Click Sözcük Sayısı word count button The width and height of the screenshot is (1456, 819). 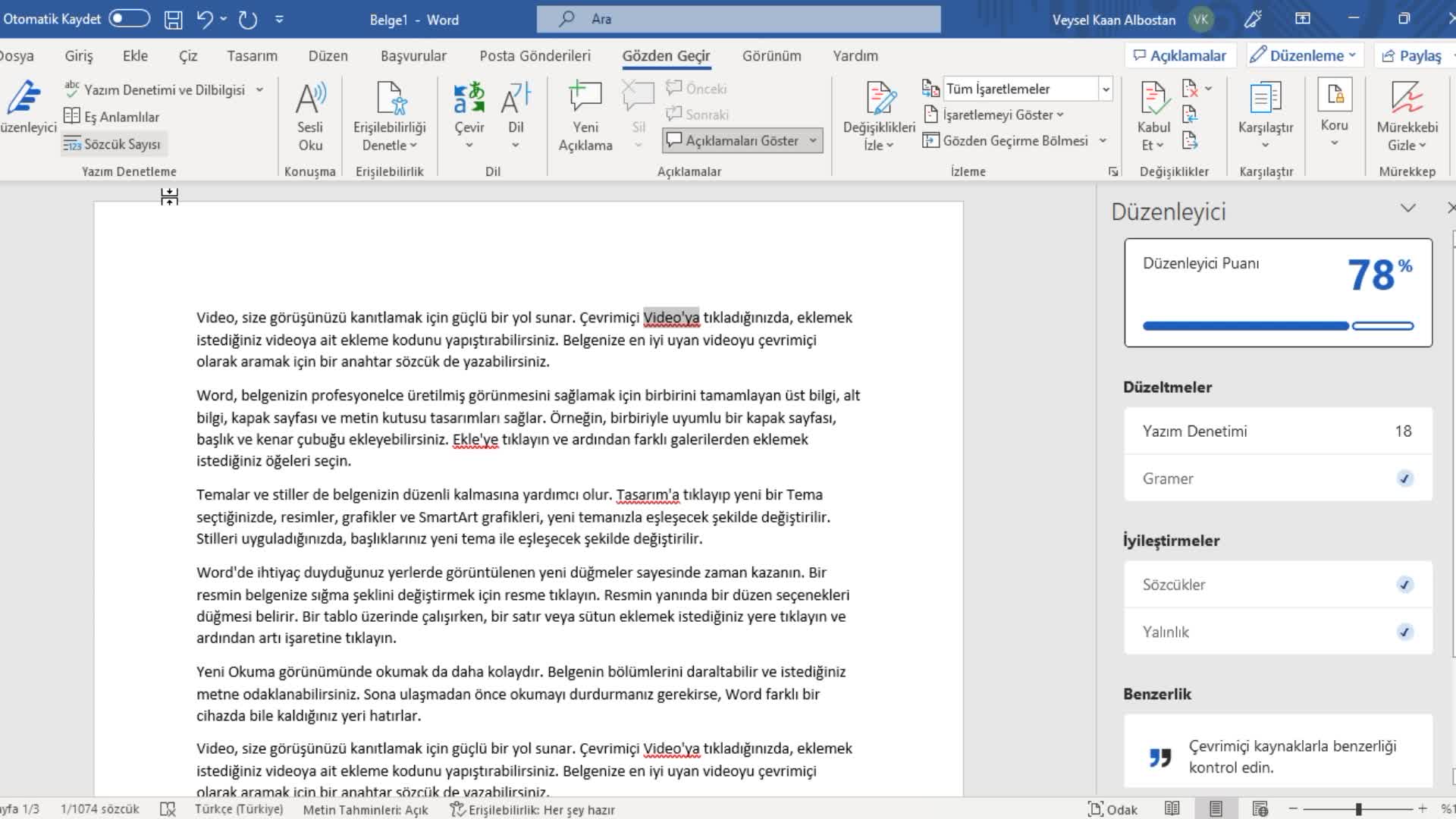point(112,143)
